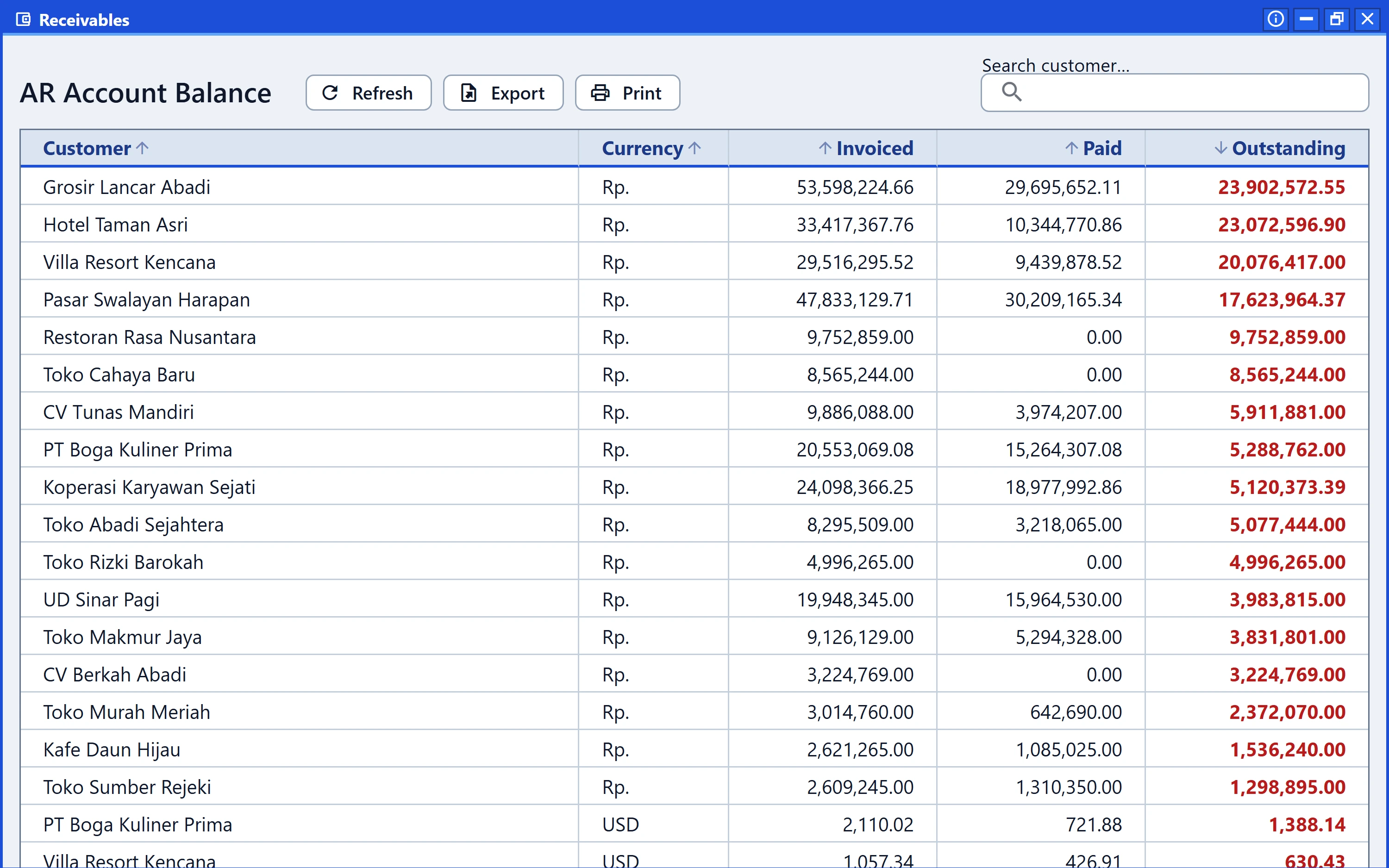1389x868 pixels.
Task: Select Toko Sumber Rejeki row
Action: 694,787
